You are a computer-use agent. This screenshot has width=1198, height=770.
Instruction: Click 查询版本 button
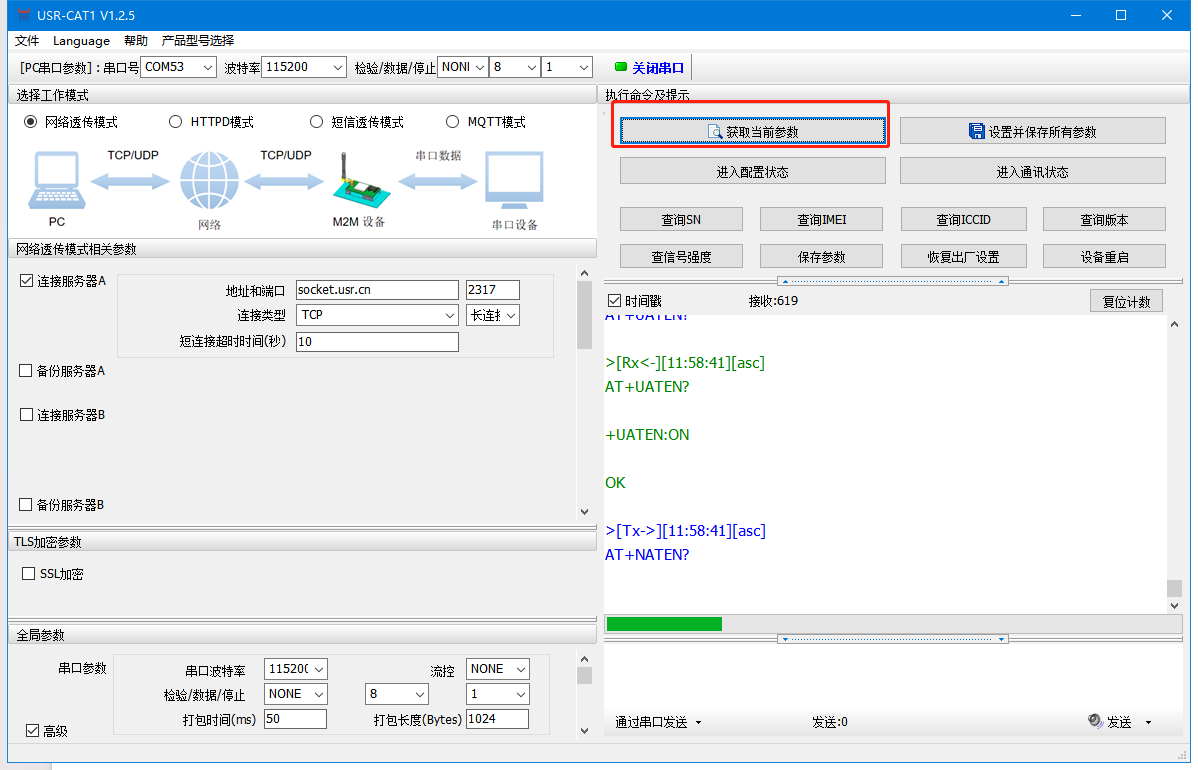(1104, 219)
